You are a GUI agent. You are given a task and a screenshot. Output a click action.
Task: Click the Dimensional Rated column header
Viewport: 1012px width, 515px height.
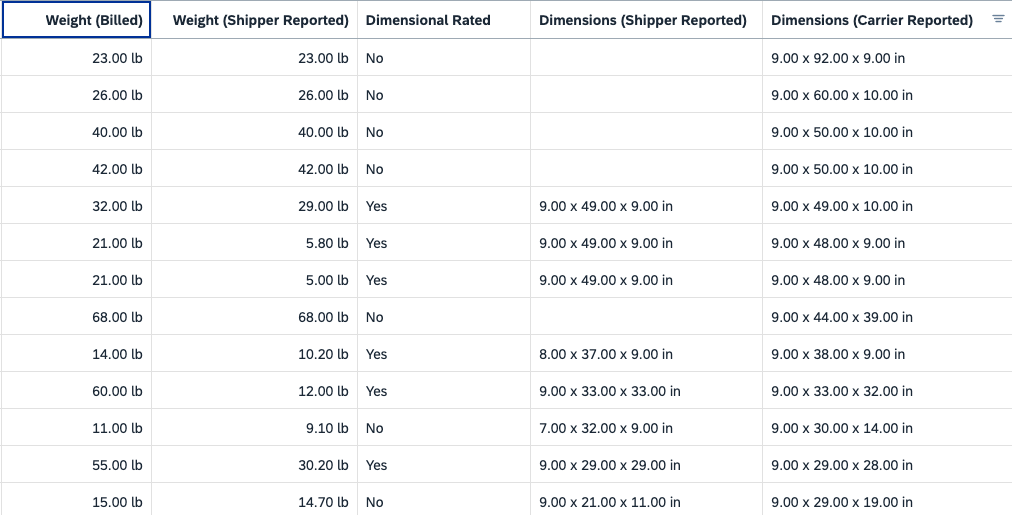[x=444, y=20]
